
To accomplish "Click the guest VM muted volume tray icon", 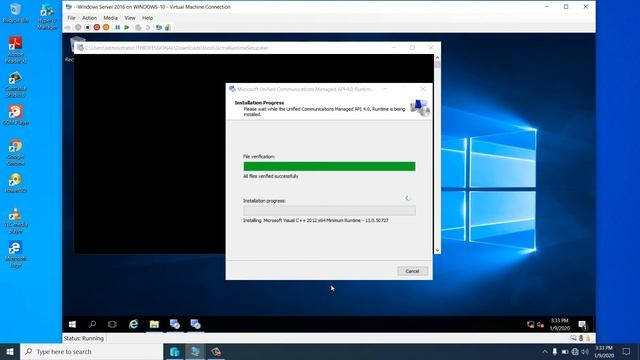I will pos(540,324).
